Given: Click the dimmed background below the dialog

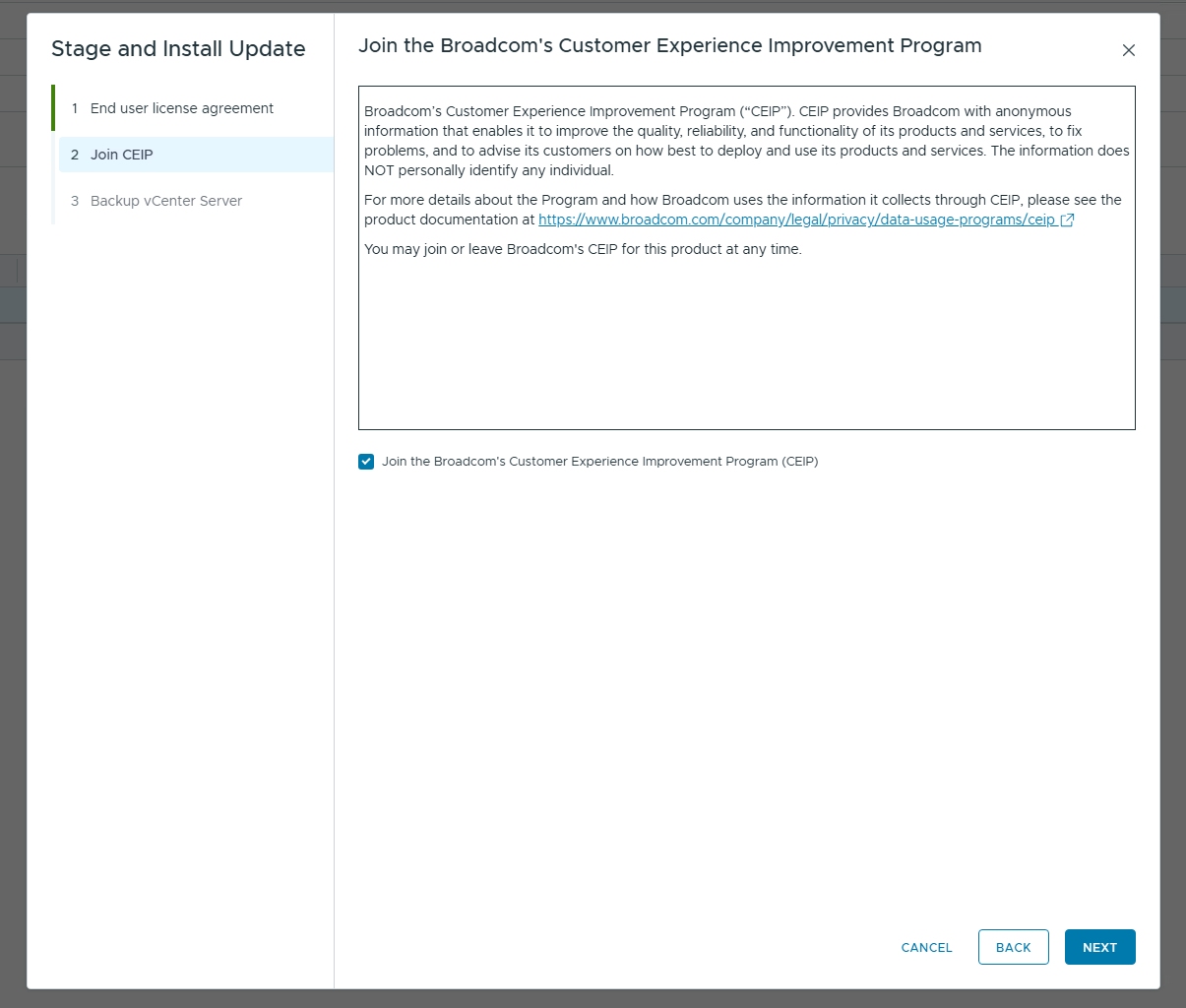Looking at the screenshot, I should pyautogui.click(x=591, y=999).
